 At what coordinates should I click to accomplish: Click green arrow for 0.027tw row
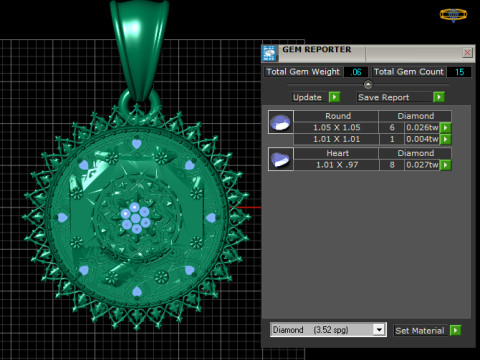click(x=446, y=165)
